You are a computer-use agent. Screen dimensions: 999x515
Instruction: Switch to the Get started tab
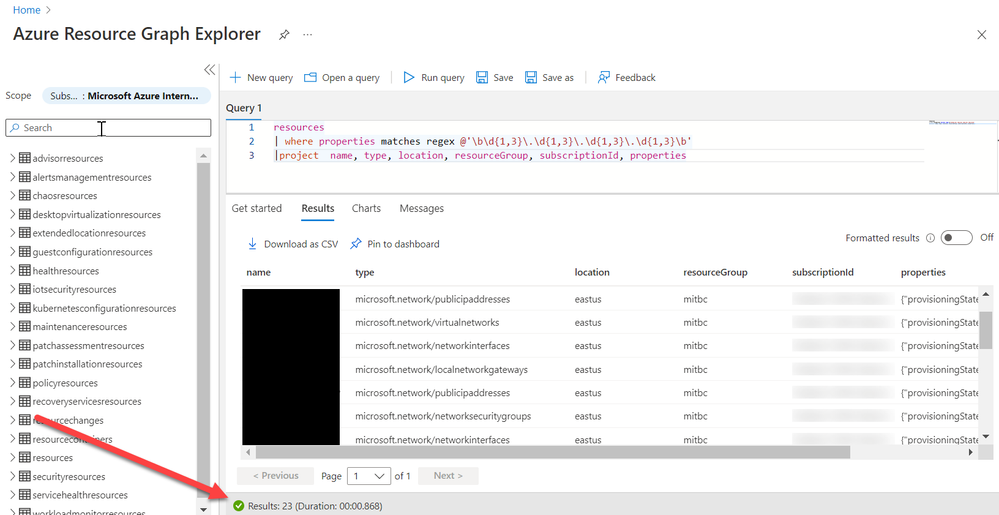(256, 208)
